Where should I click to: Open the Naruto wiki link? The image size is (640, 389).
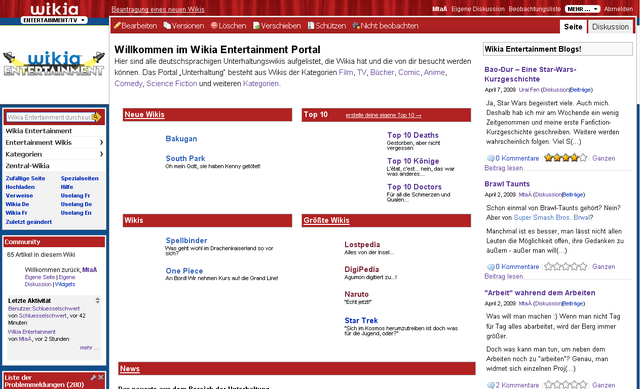point(356,294)
